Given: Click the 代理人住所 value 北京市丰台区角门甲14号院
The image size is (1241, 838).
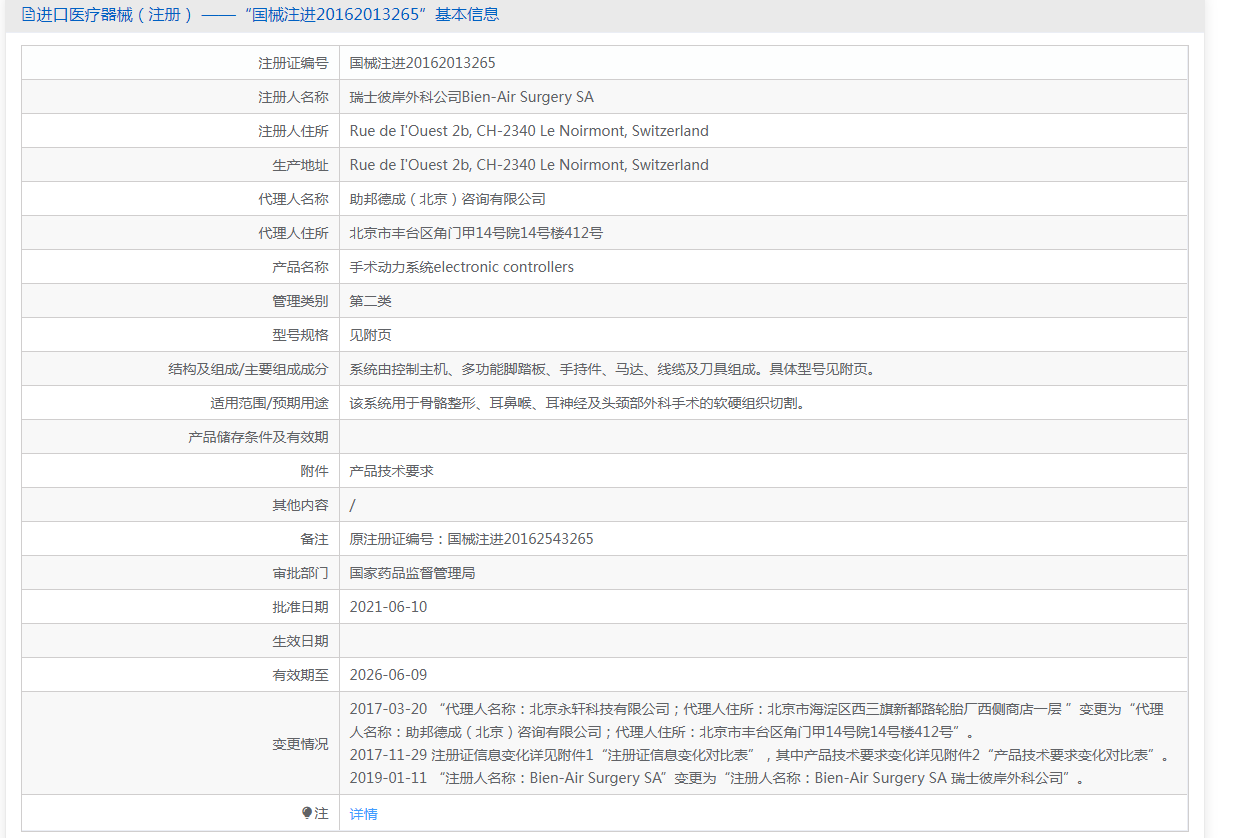Looking at the screenshot, I should click(475, 233).
